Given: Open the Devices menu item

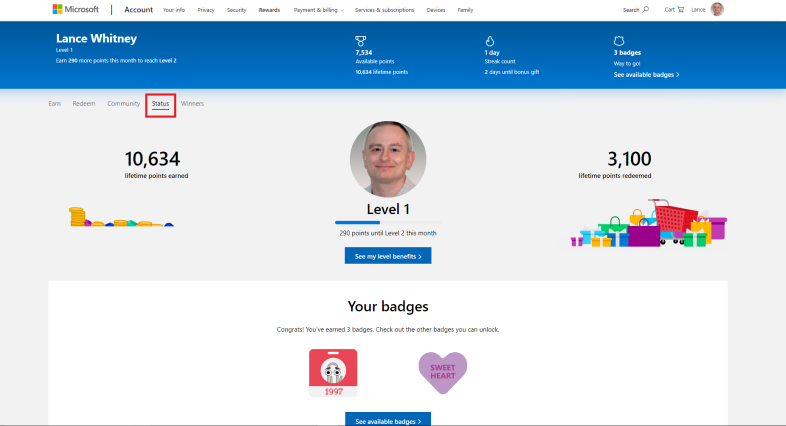Looking at the screenshot, I should point(436,10).
